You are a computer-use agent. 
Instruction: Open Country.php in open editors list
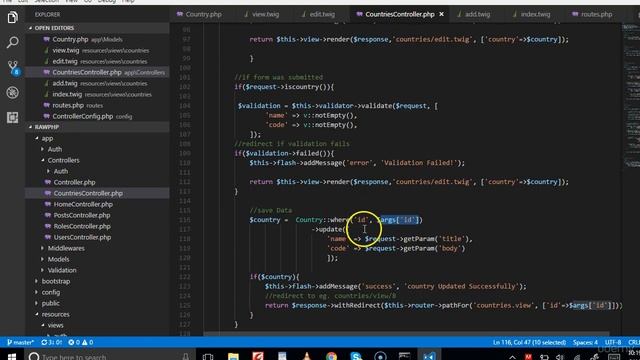point(97,40)
